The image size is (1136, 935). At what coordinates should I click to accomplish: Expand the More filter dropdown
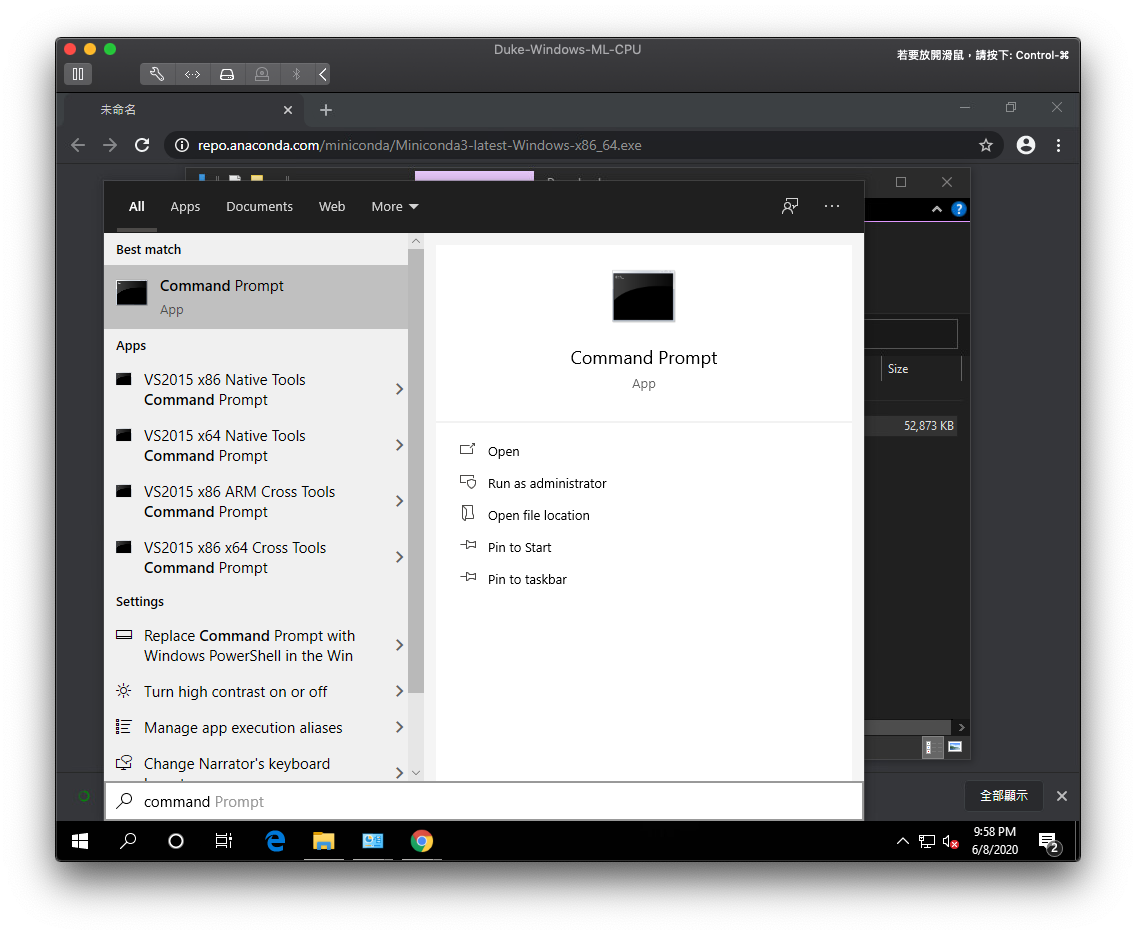click(x=394, y=207)
